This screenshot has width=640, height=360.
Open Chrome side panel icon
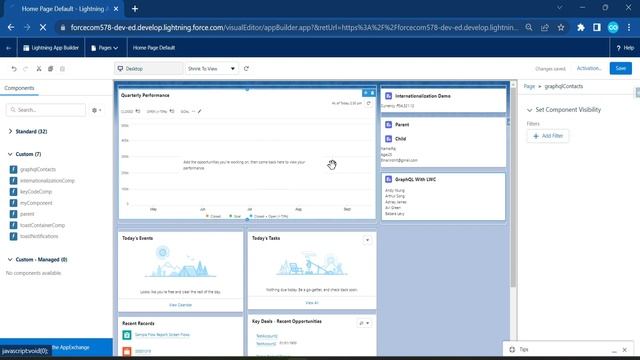pos(596,27)
